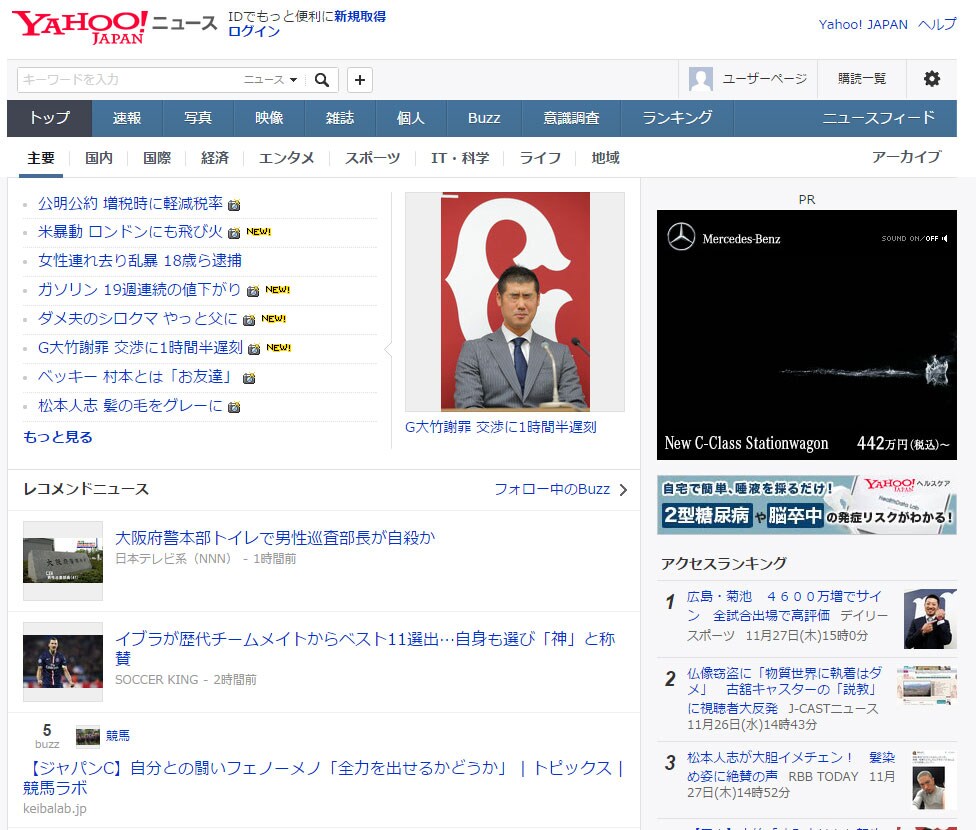Viewport: 976px width, 830px height.
Task: Open Yahoo! JAPAN top-right link
Action: tap(863, 24)
